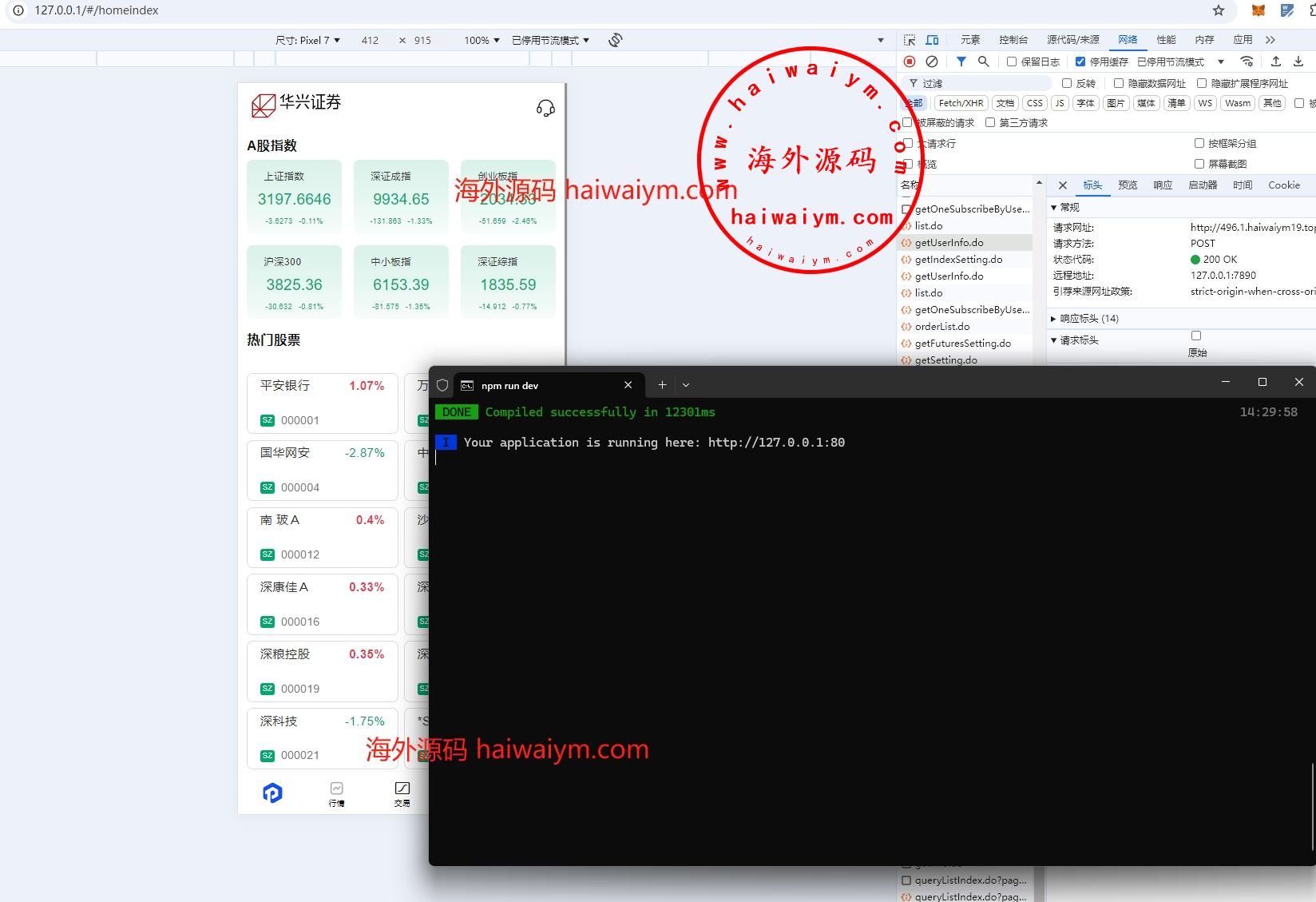Screen dimensions: 1316x902
Task: Toggle the device toolbar icon
Action: point(932,40)
